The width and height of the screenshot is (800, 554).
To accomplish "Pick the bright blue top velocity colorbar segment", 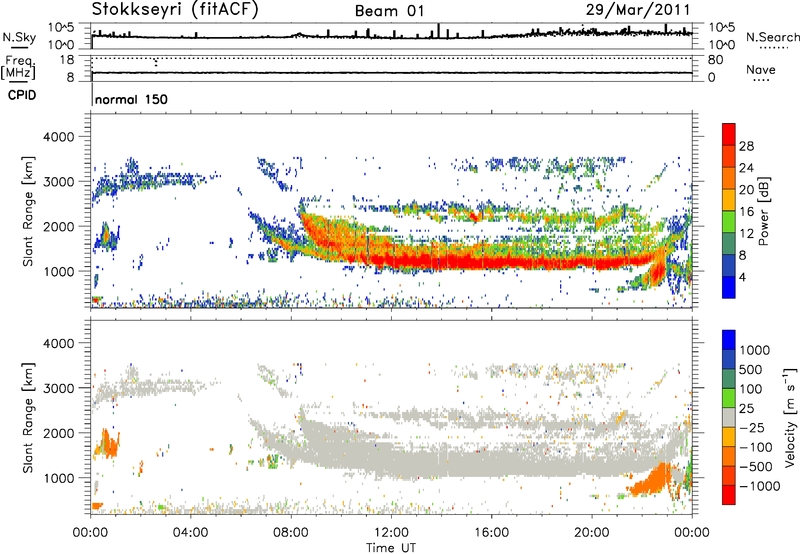I will click(x=729, y=340).
